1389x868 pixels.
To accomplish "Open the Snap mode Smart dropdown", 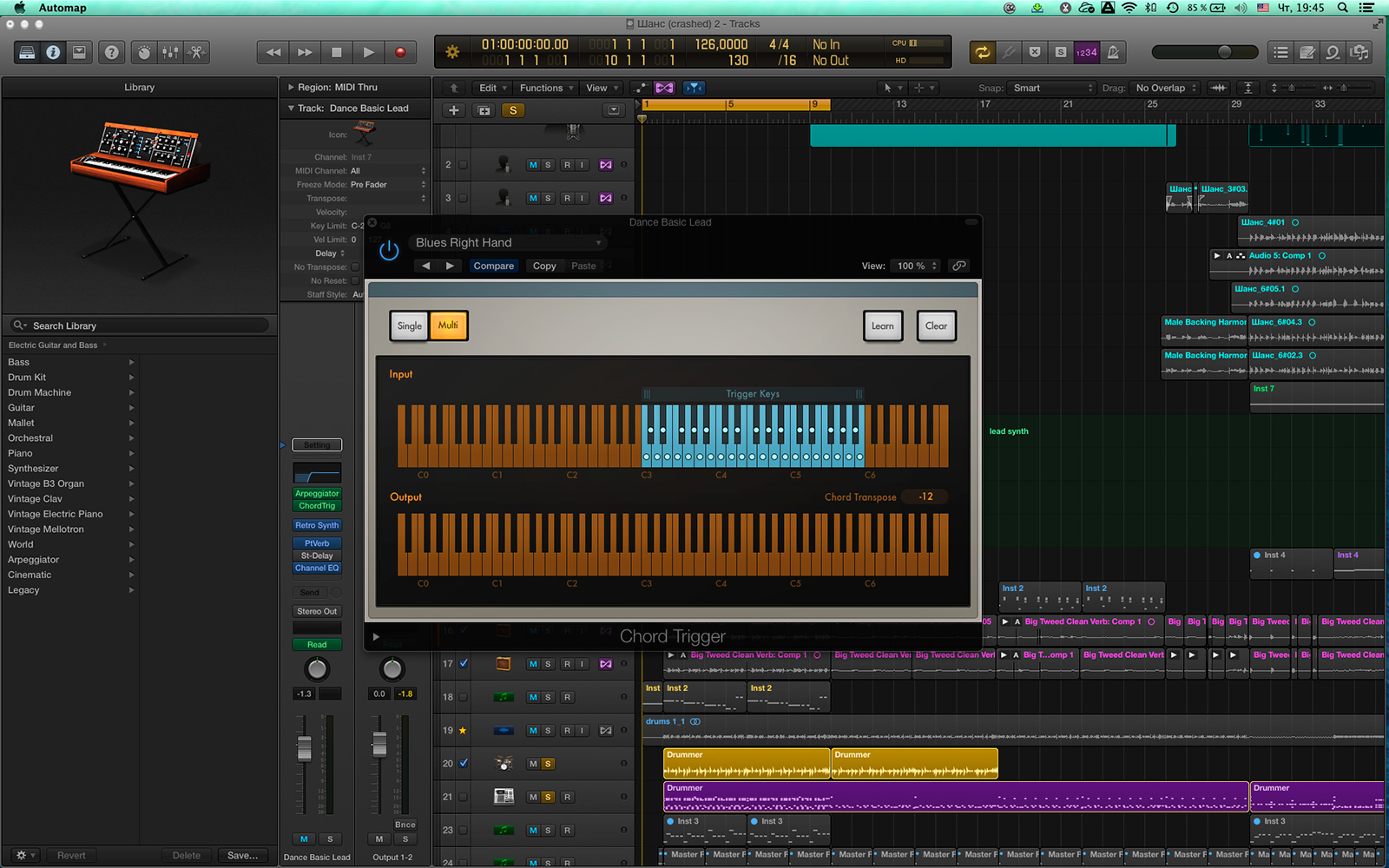I will tap(1050, 88).
